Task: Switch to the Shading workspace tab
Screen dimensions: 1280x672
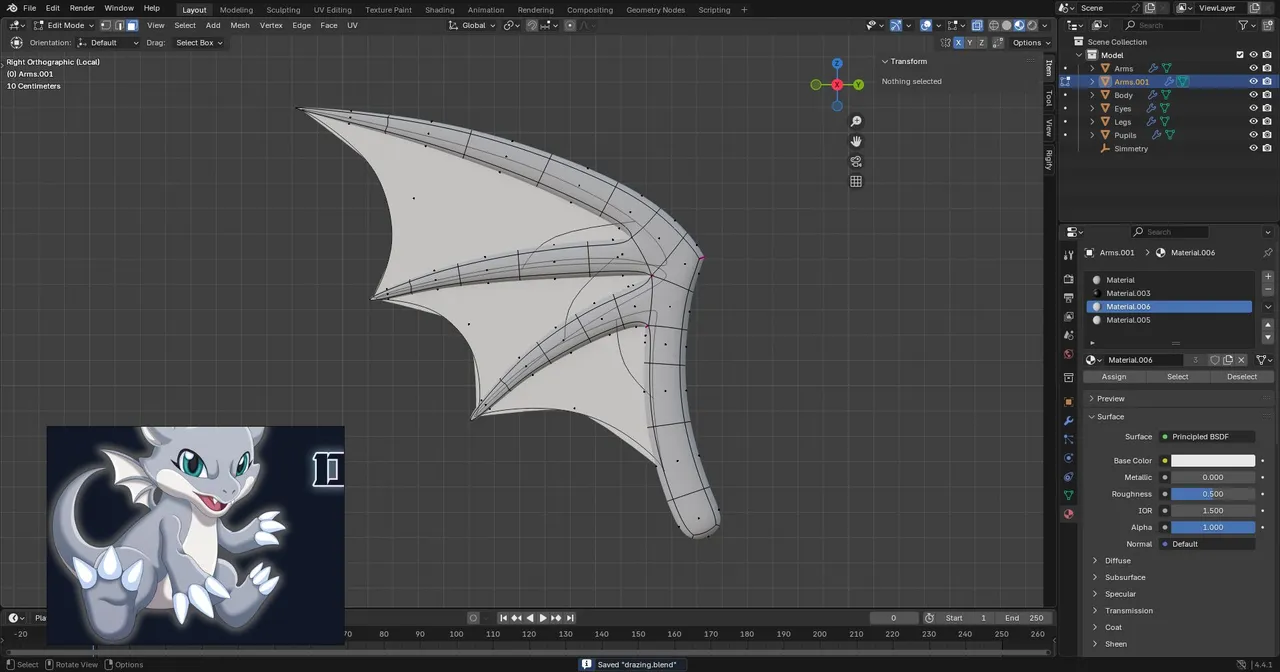Action: [439, 10]
